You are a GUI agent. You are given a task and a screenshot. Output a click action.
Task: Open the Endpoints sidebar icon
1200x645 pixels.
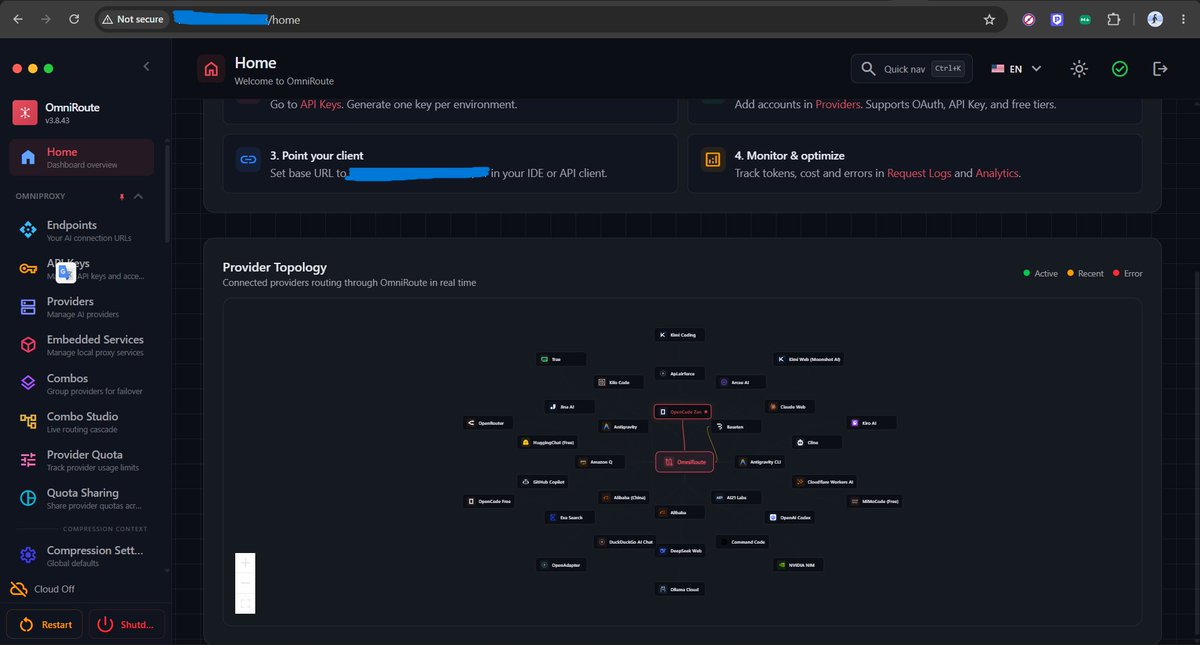[x=28, y=231]
